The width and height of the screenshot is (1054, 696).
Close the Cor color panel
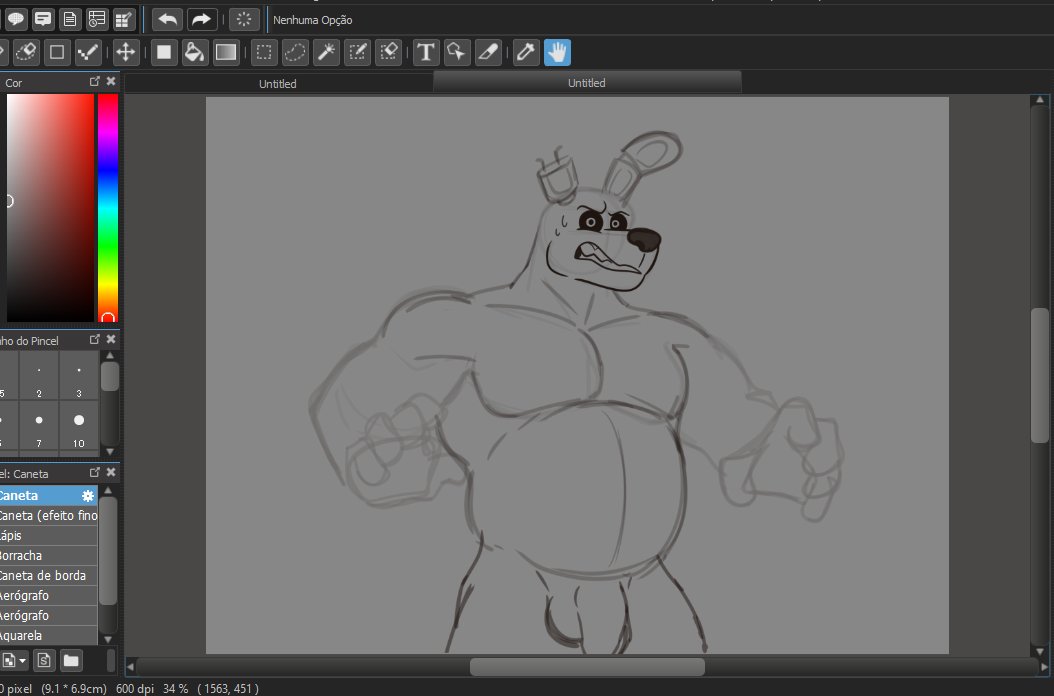(111, 81)
